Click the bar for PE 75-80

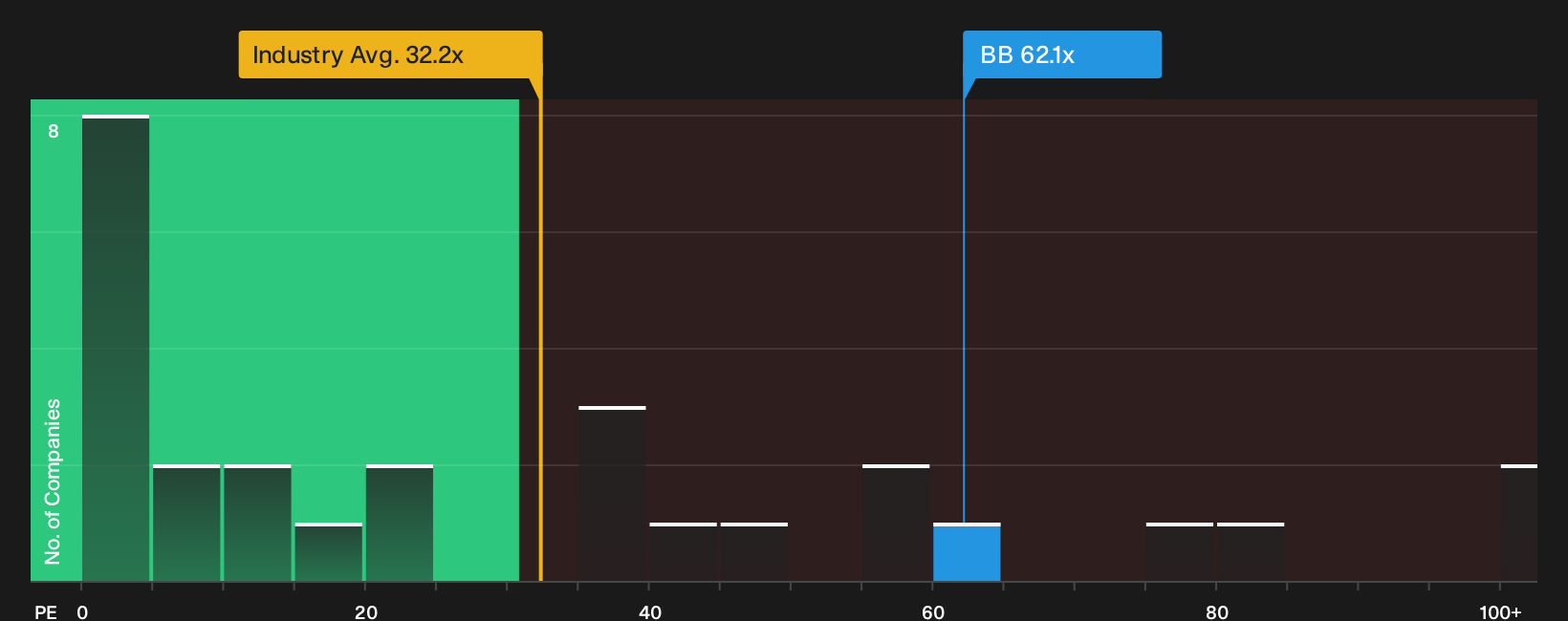(x=1180, y=552)
